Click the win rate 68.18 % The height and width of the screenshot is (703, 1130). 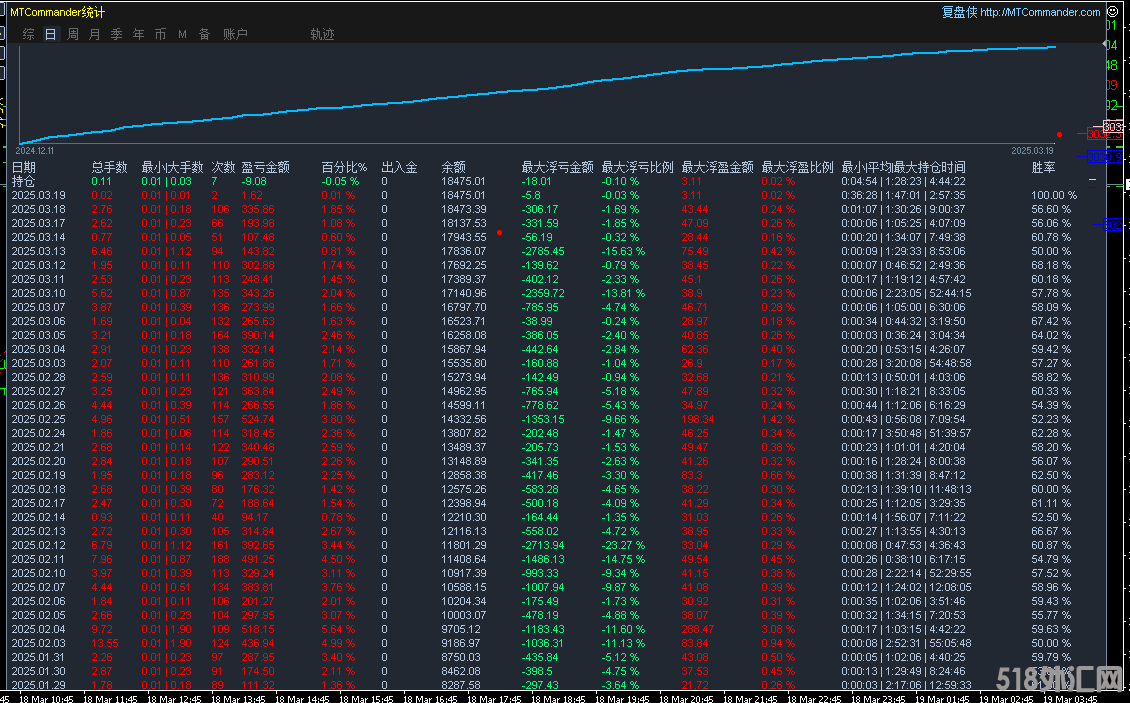pos(1051,265)
